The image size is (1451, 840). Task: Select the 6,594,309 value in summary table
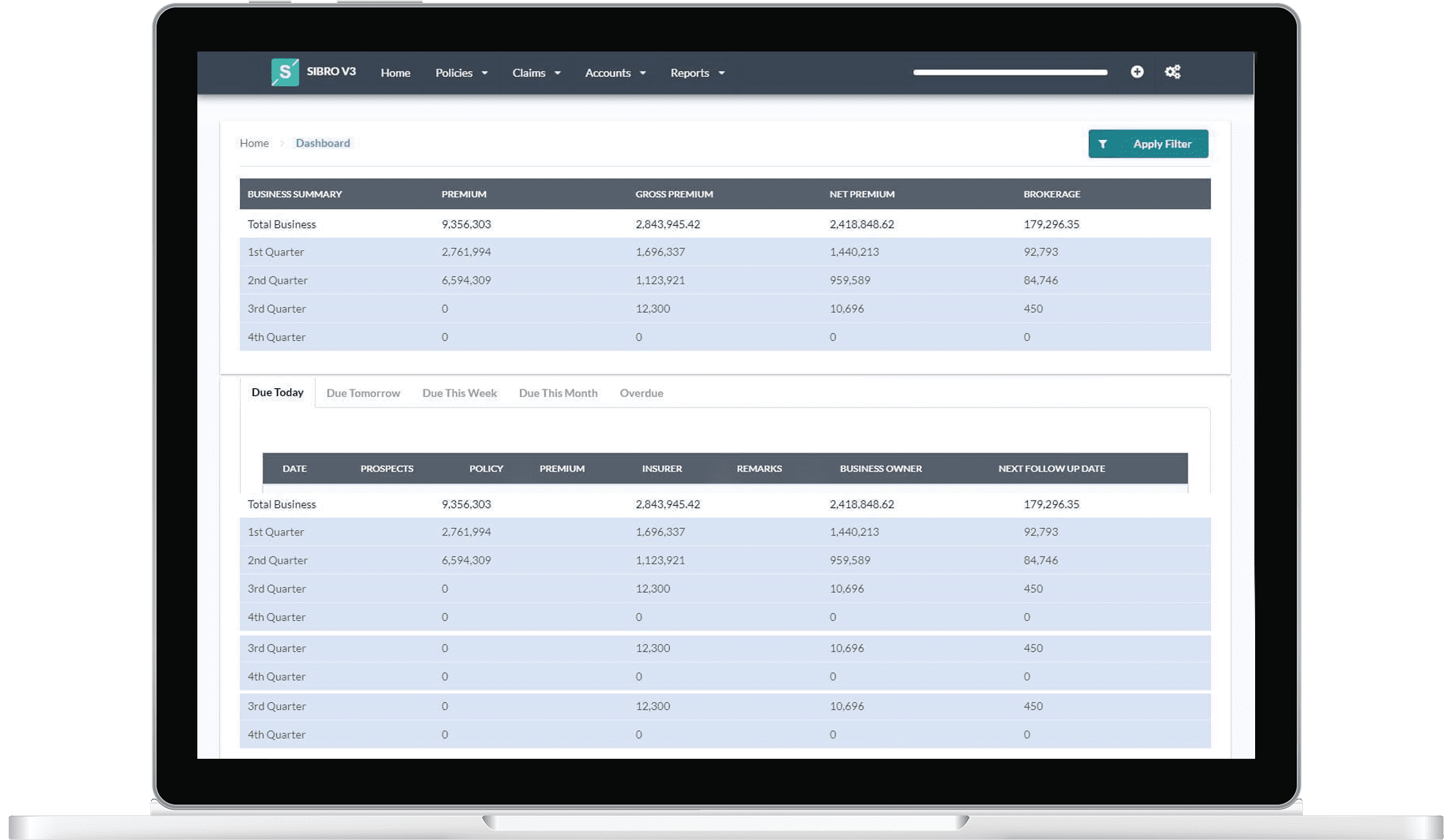click(x=466, y=280)
